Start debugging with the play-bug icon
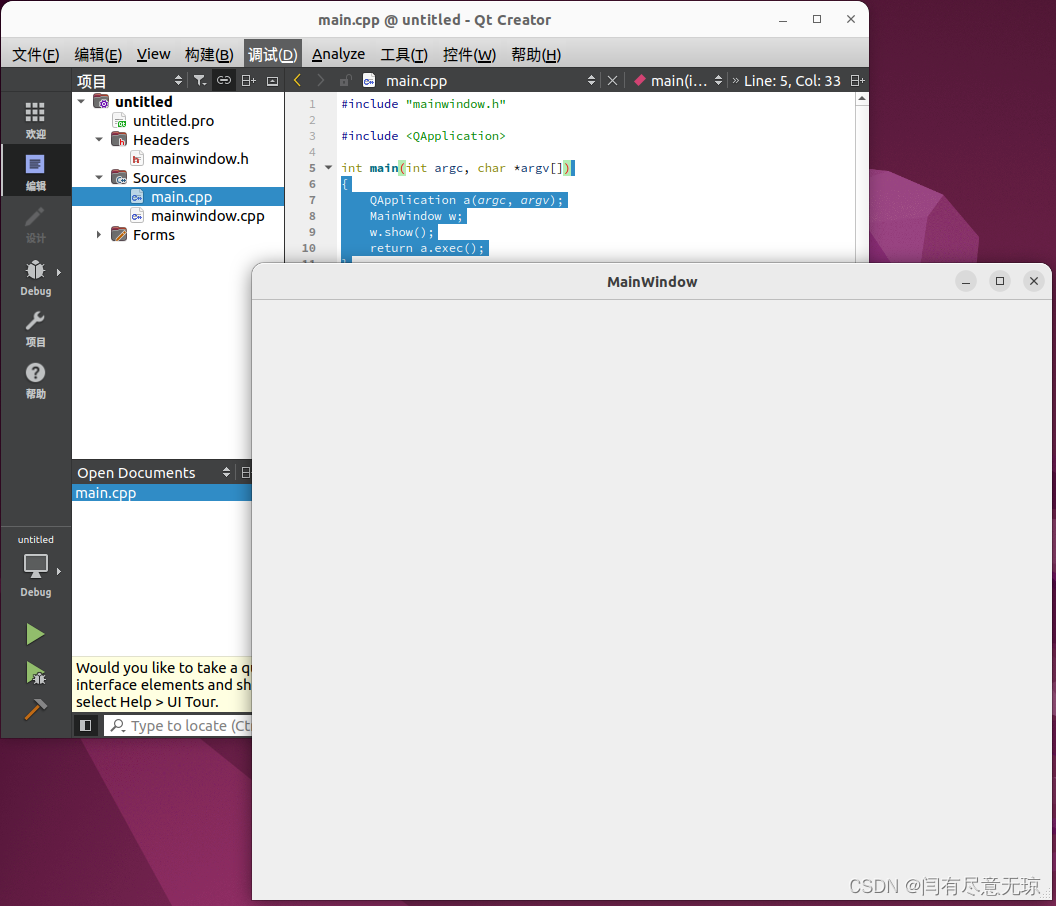This screenshot has height=906, width=1056. tap(35, 672)
